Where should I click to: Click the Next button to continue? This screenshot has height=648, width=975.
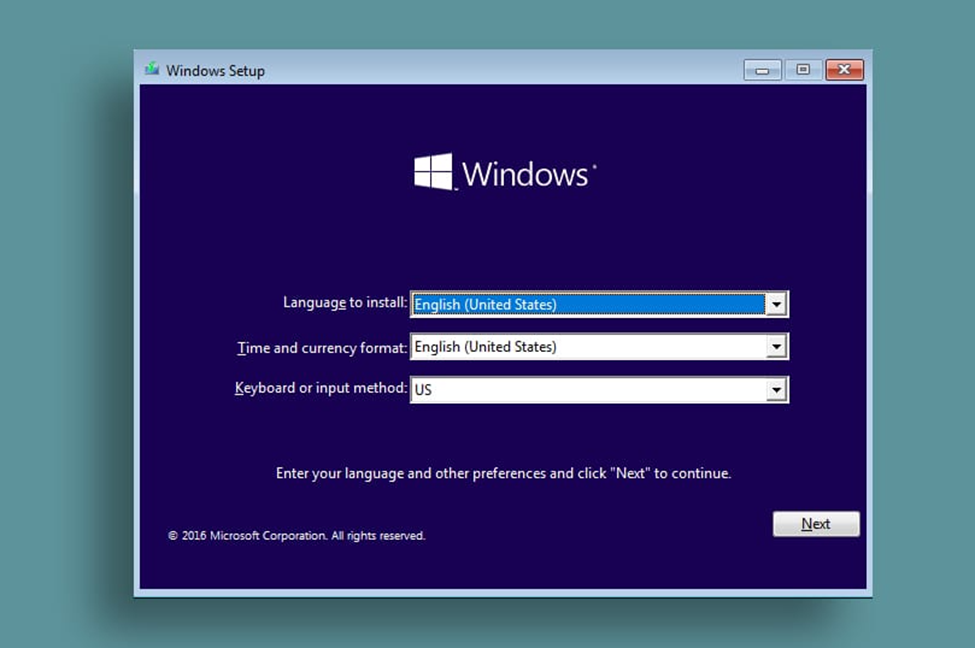click(816, 524)
